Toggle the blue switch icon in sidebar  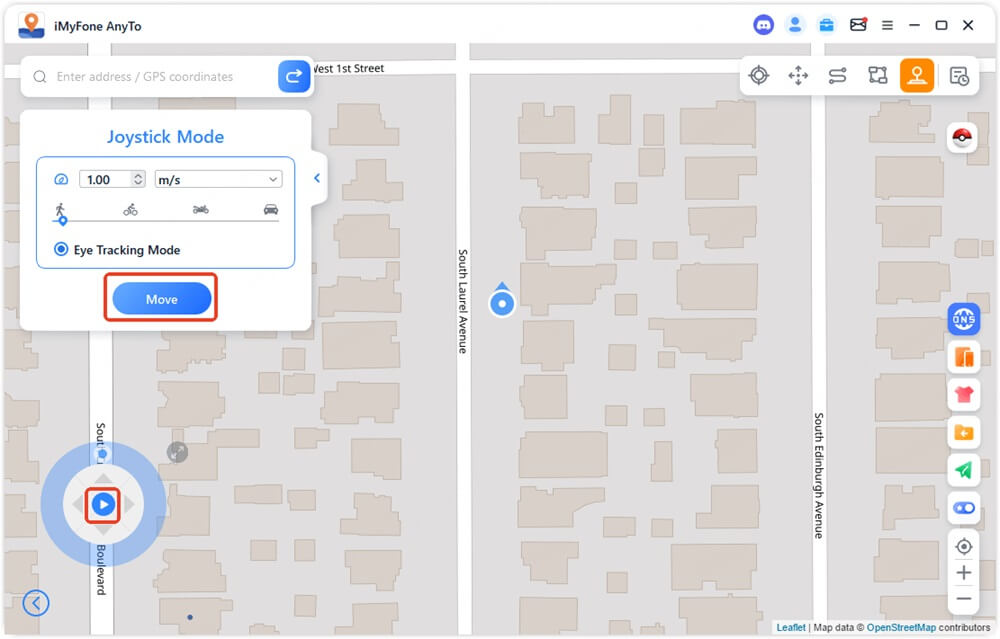[964, 508]
